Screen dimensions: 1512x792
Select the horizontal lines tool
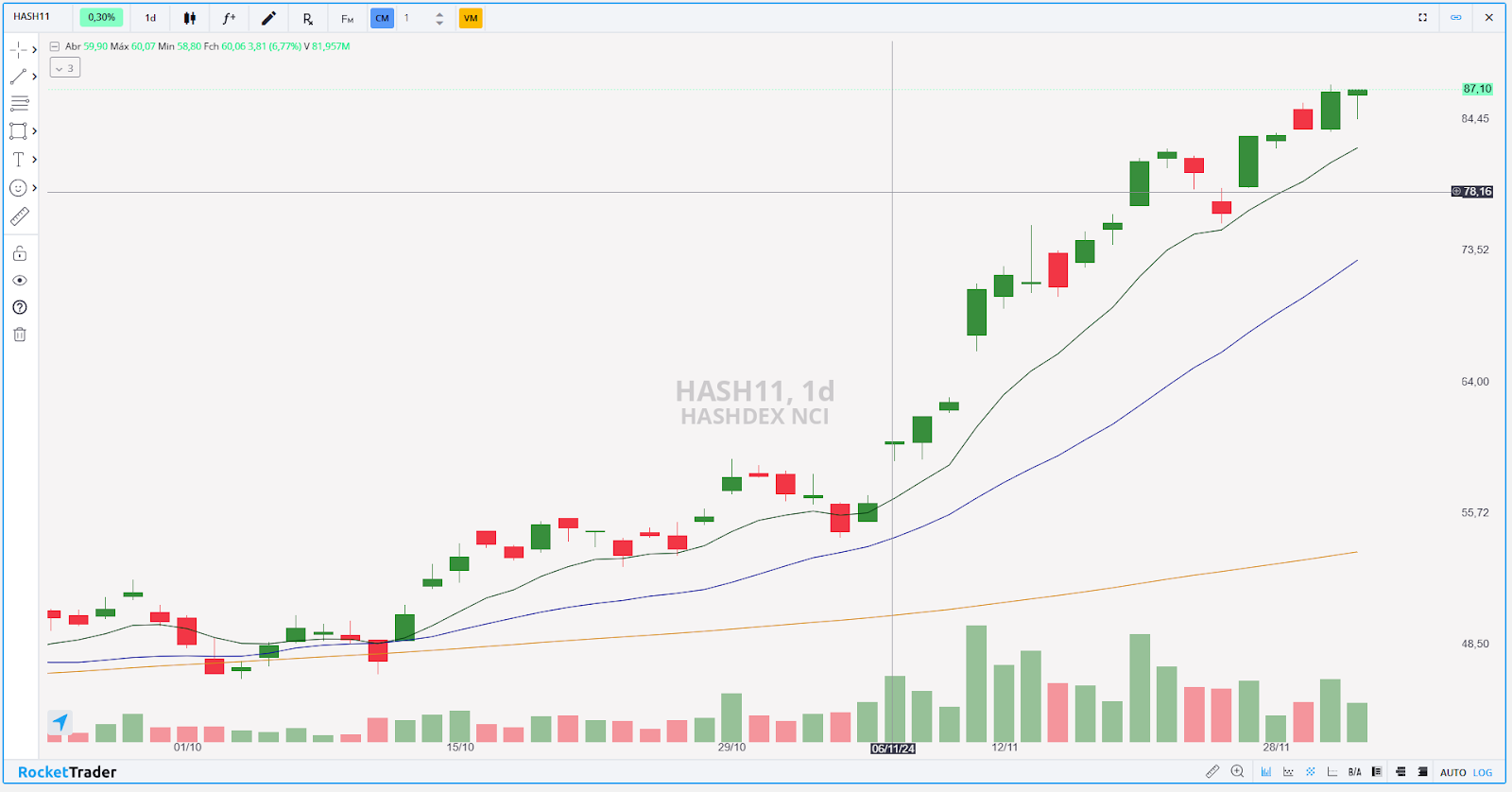tap(19, 103)
